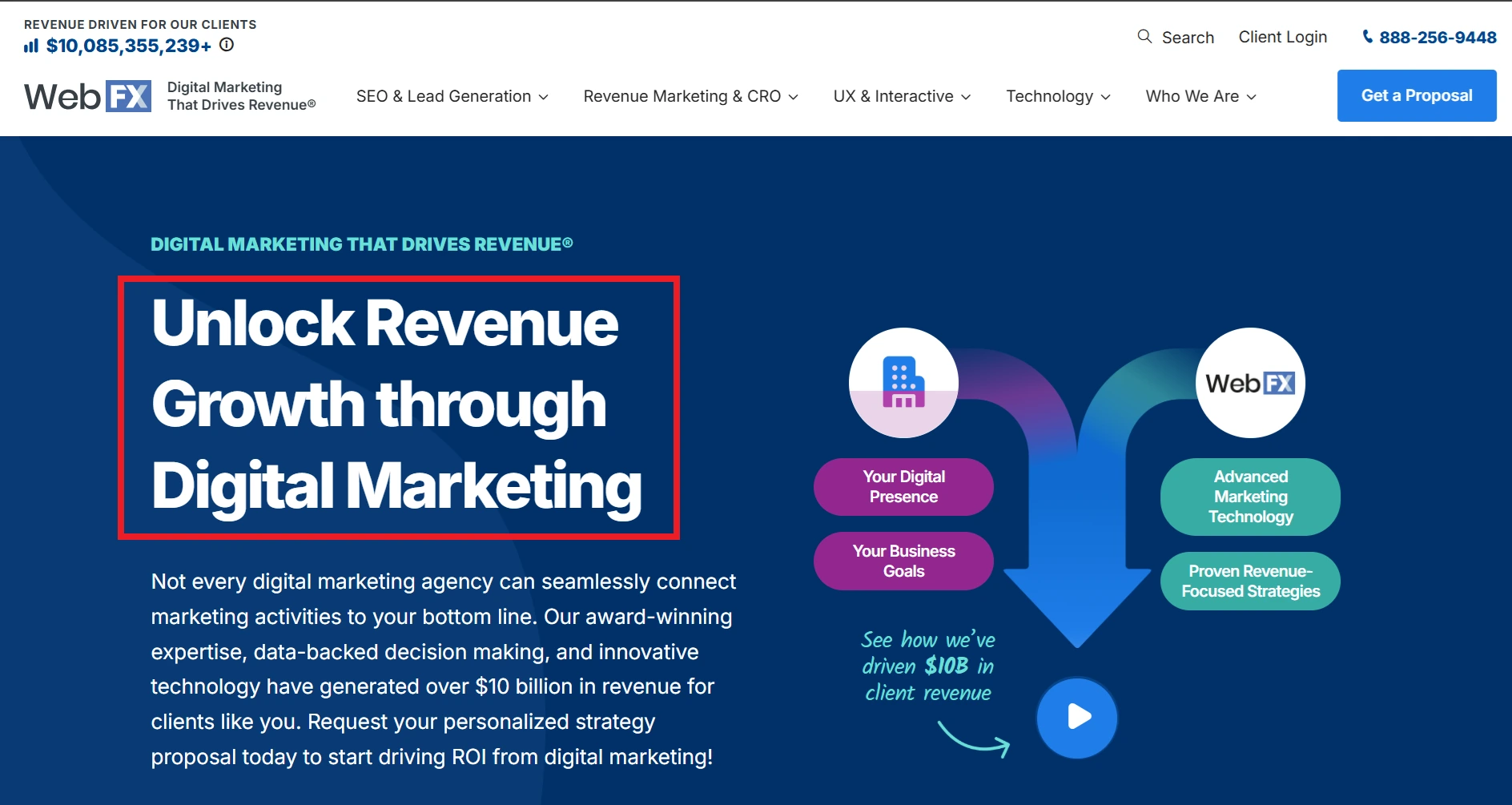This screenshot has width=1512, height=805.
Task: Open SEO & Lead Generation menu
Action: point(444,96)
